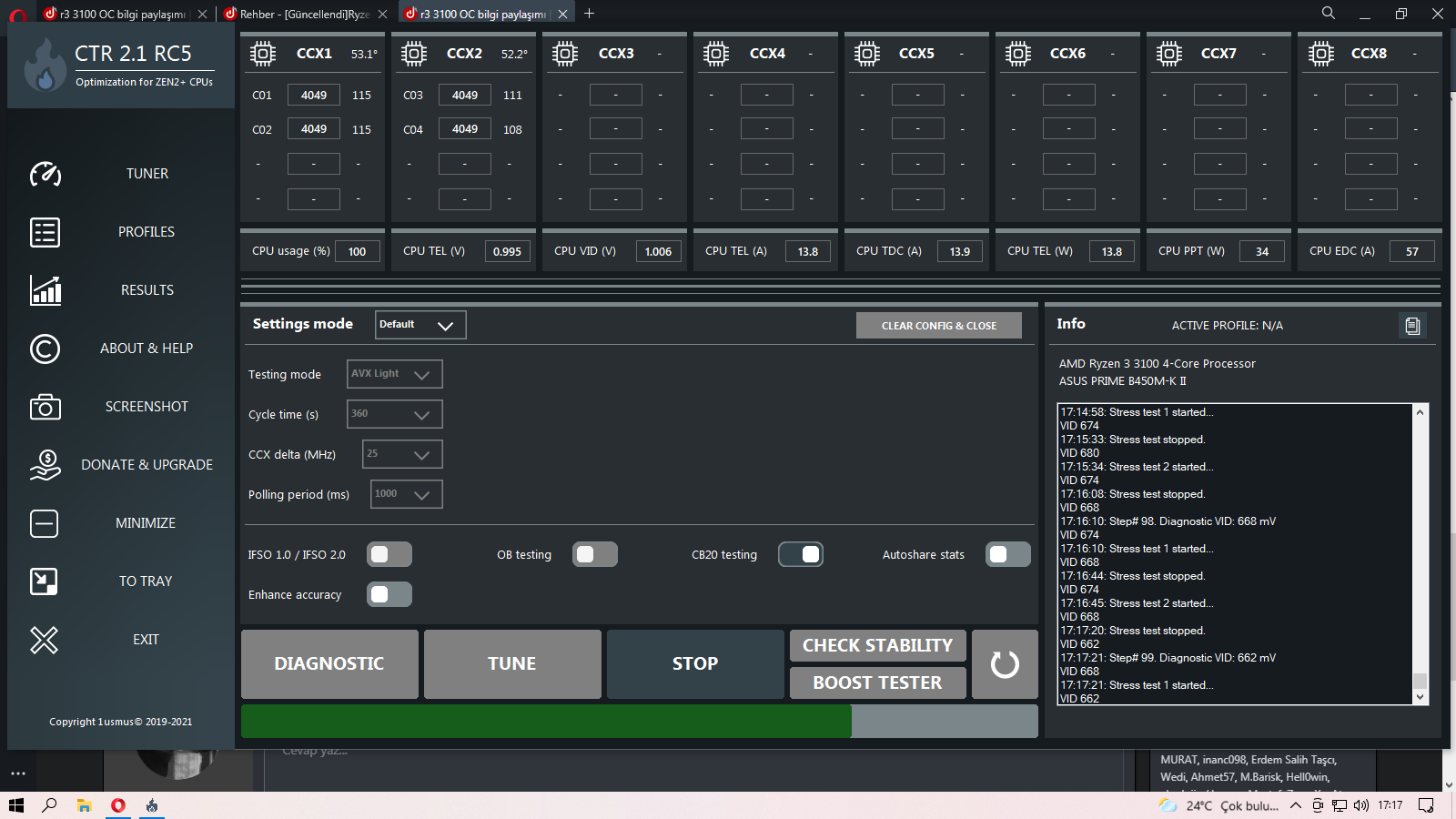The height and width of the screenshot is (819, 1456).
Task: Open the taskbar search magnifier
Action: click(49, 805)
